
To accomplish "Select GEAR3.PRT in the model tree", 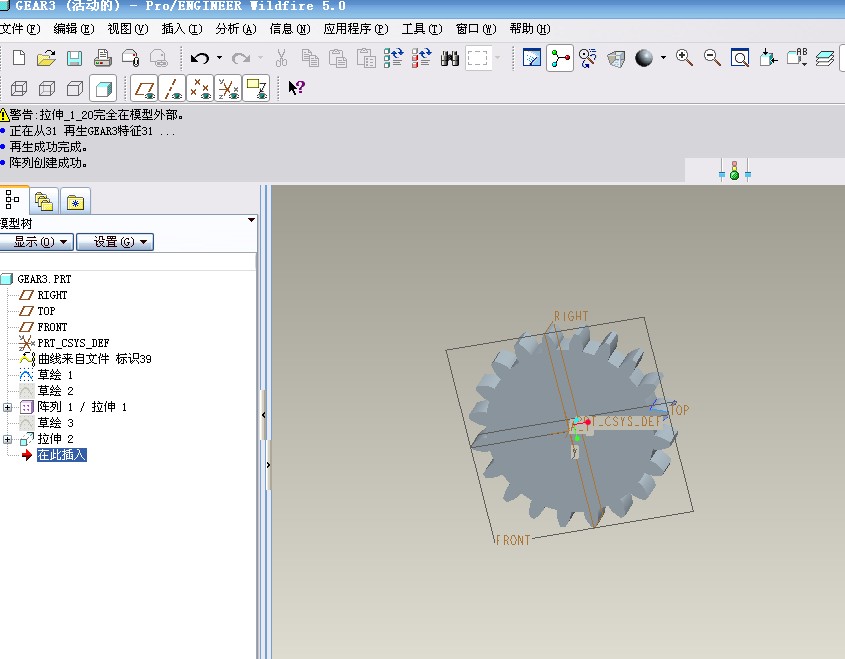I will click(x=44, y=279).
